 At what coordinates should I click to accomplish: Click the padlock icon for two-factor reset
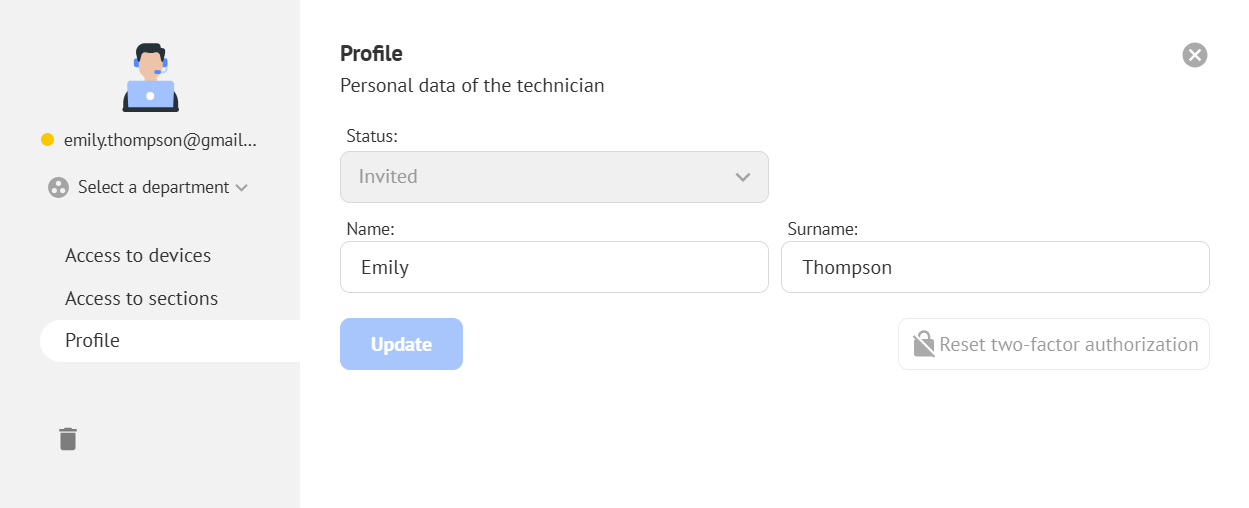pos(924,344)
